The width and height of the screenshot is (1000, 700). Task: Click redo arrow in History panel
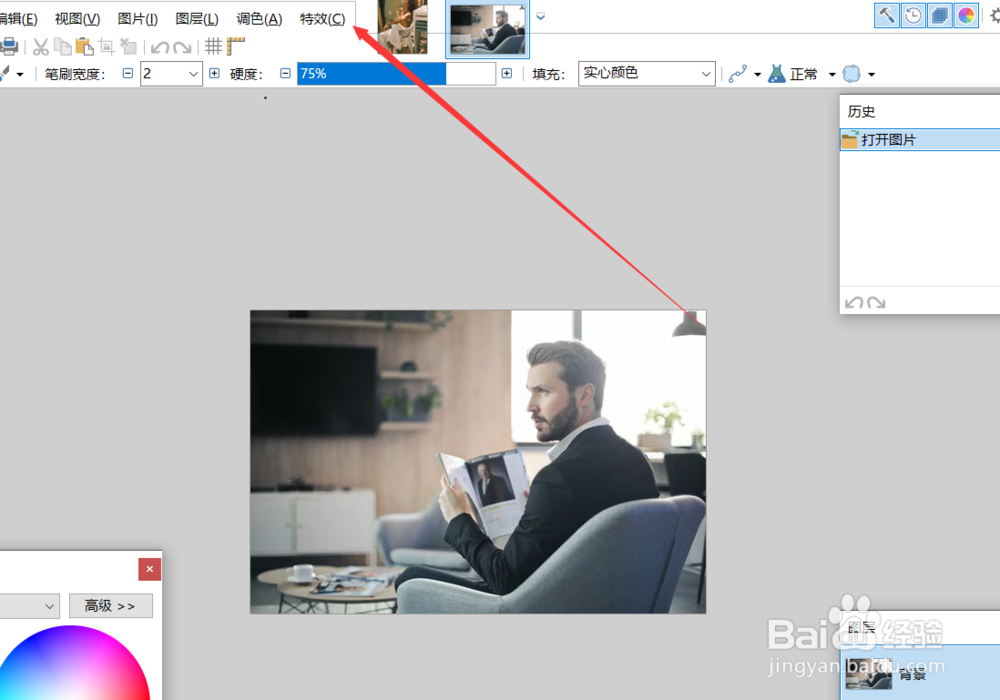click(876, 303)
